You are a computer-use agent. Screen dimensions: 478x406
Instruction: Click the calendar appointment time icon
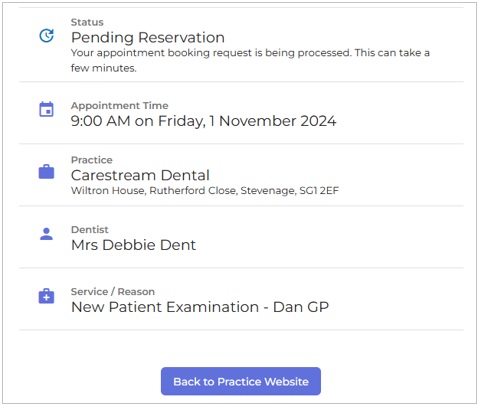[x=46, y=109]
